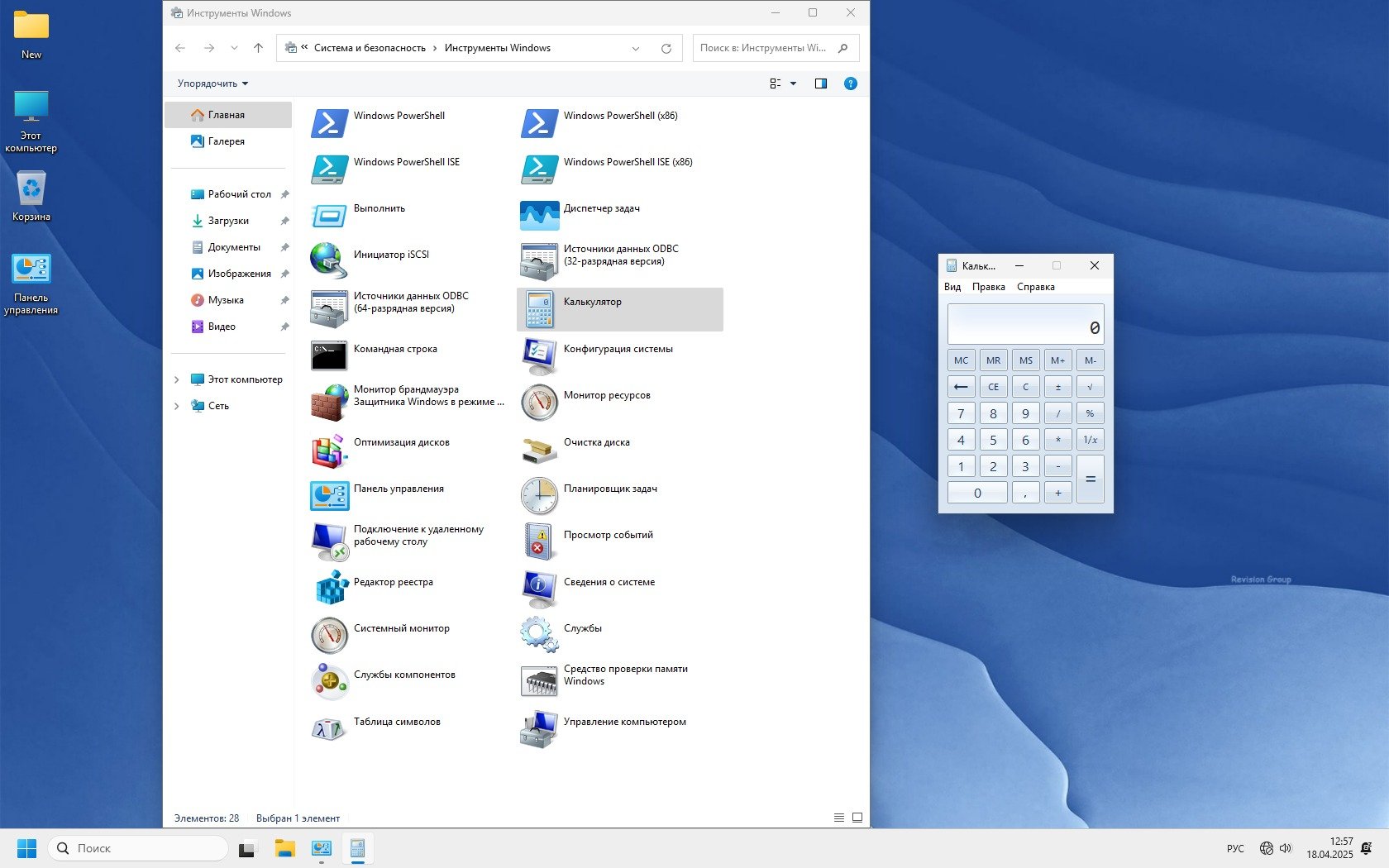1389x868 pixels.
Task: Toggle the preview pane button
Action: (820, 83)
